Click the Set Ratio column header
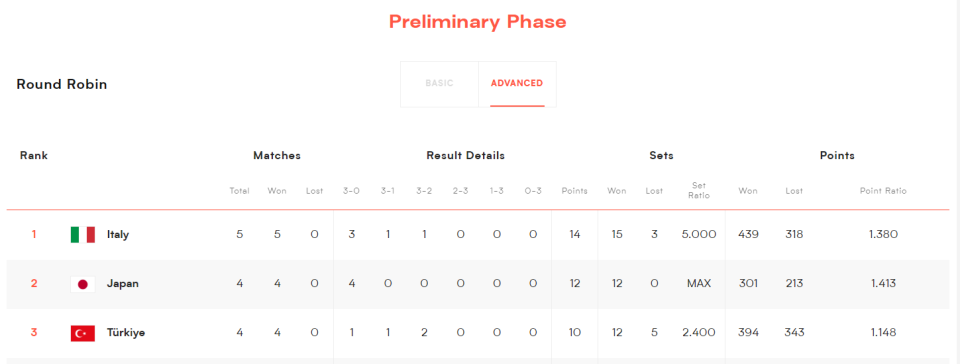 click(x=699, y=190)
